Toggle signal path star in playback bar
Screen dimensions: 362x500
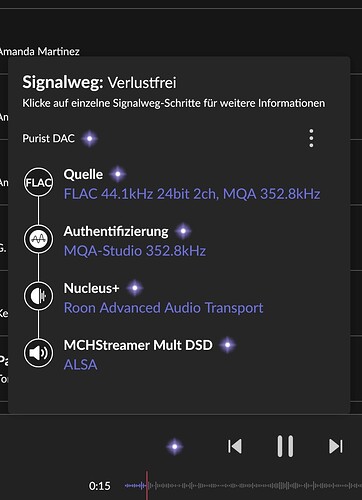[175, 446]
